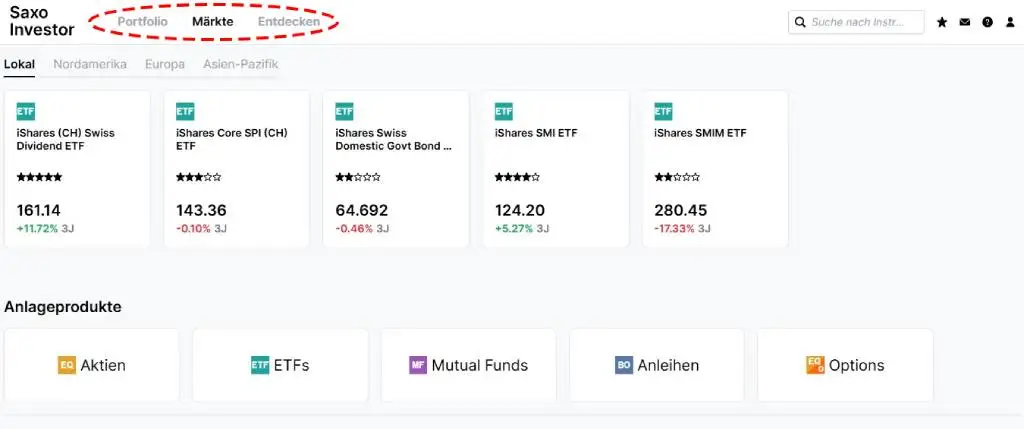Open the help question mark icon

point(987,22)
